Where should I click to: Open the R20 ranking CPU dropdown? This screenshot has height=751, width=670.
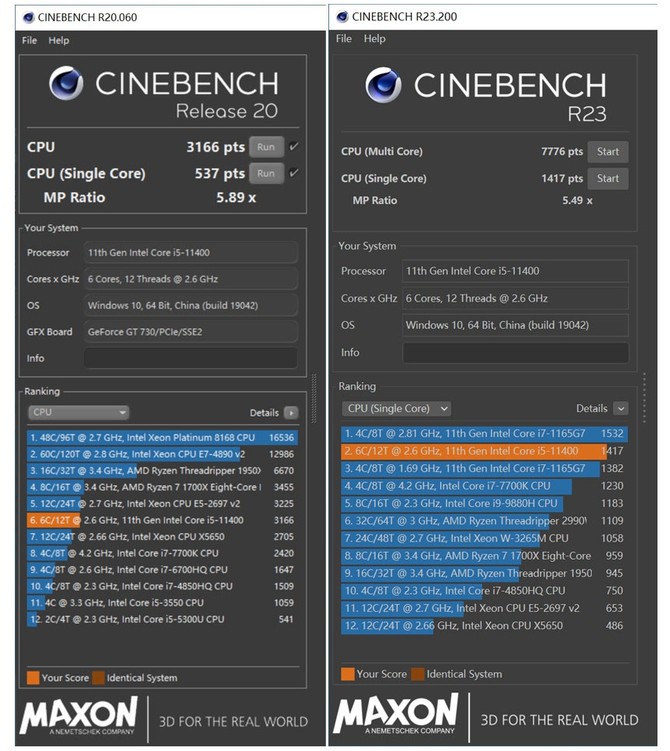(80, 412)
